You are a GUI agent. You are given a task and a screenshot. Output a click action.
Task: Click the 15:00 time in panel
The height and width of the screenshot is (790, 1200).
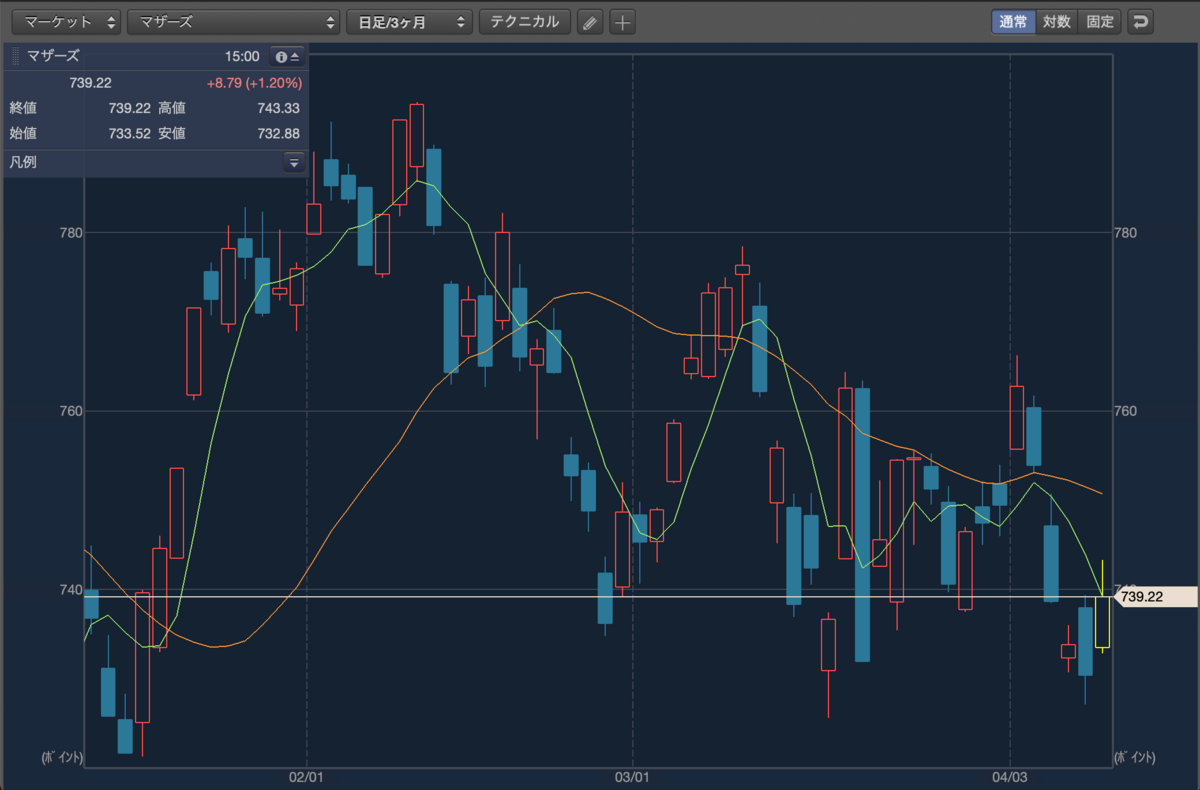pyautogui.click(x=243, y=57)
